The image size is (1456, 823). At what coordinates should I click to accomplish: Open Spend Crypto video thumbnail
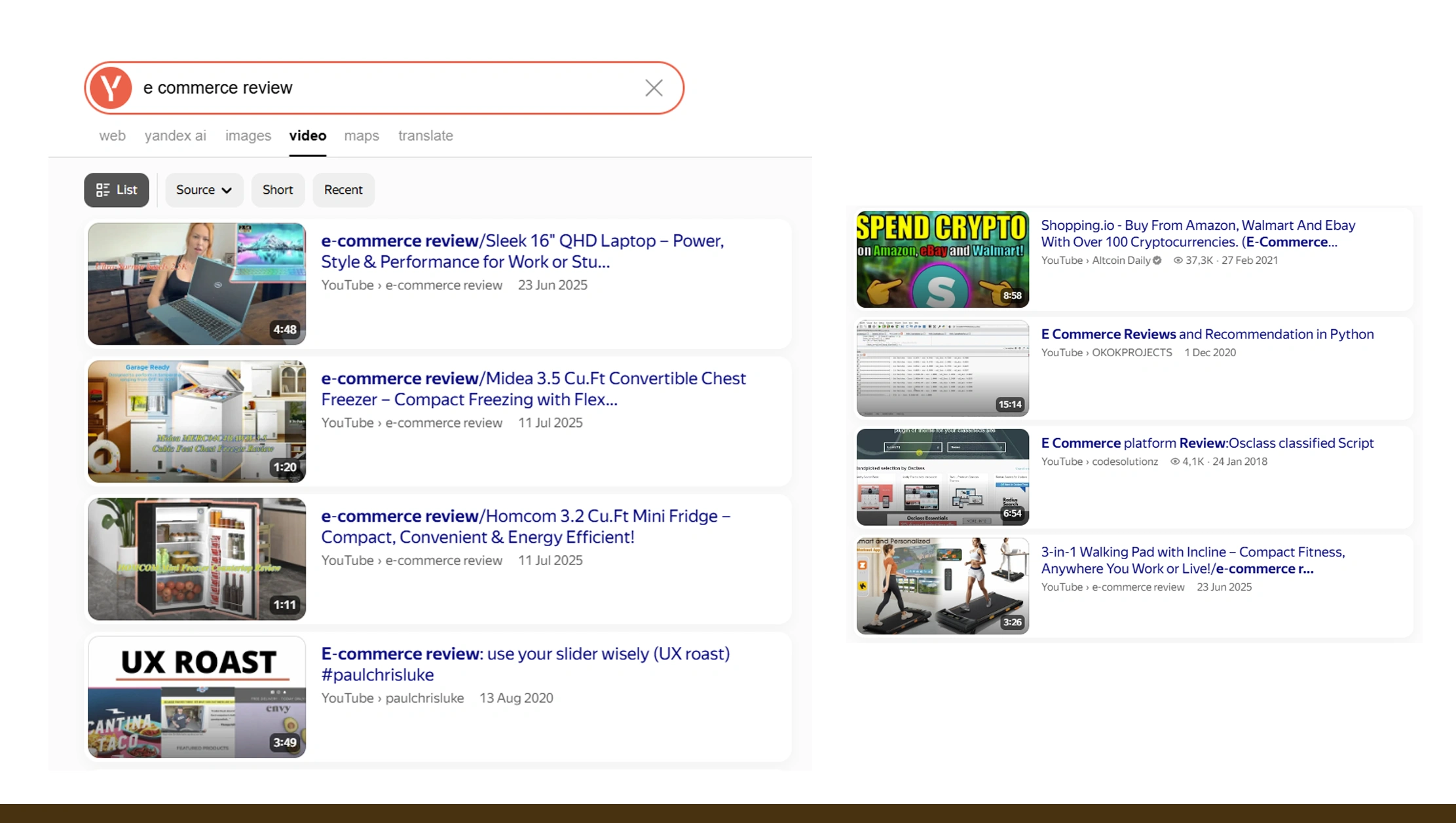click(942, 259)
